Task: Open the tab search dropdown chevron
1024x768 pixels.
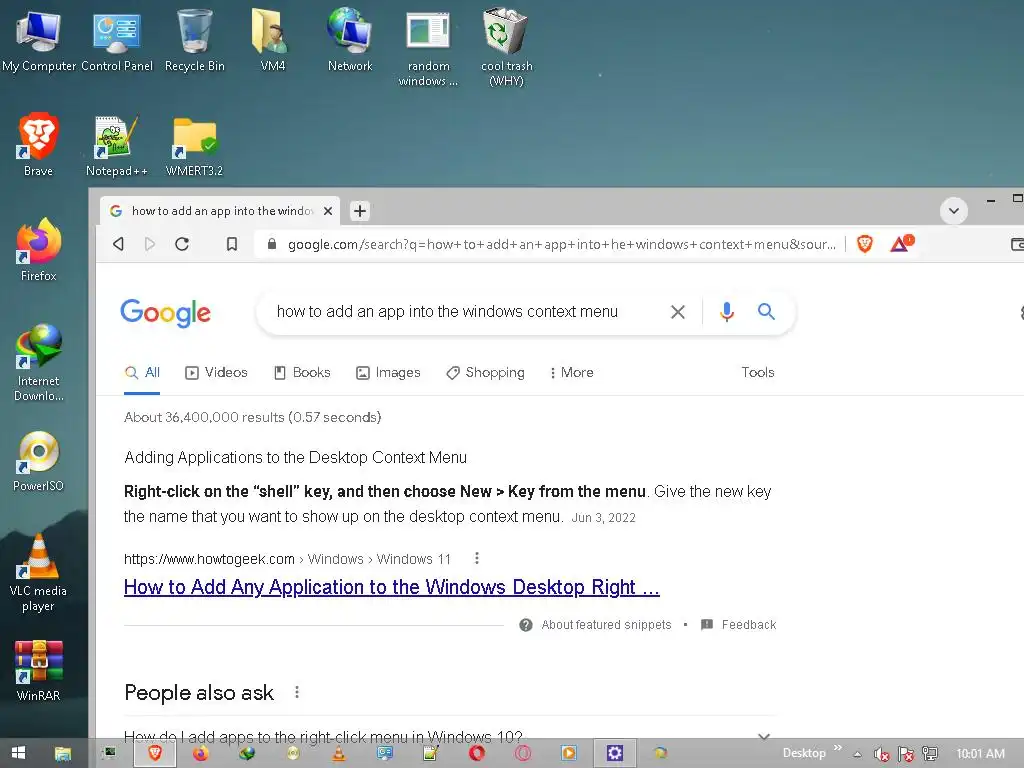Action: pyautogui.click(x=953, y=211)
